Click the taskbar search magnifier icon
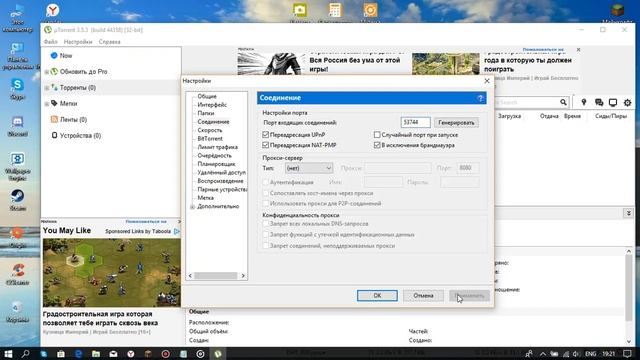The image size is (640, 360). tap(25, 353)
